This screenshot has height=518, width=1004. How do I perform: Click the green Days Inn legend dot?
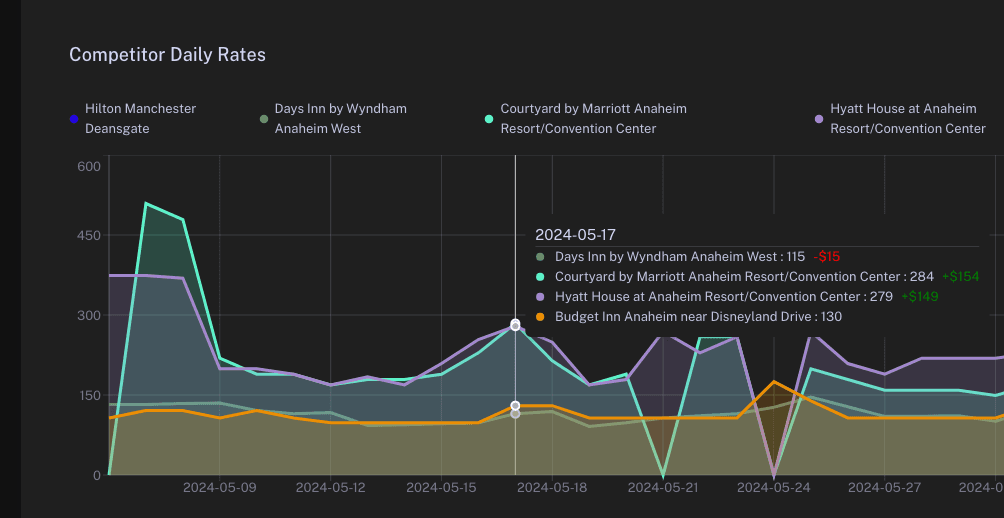pos(264,119)
